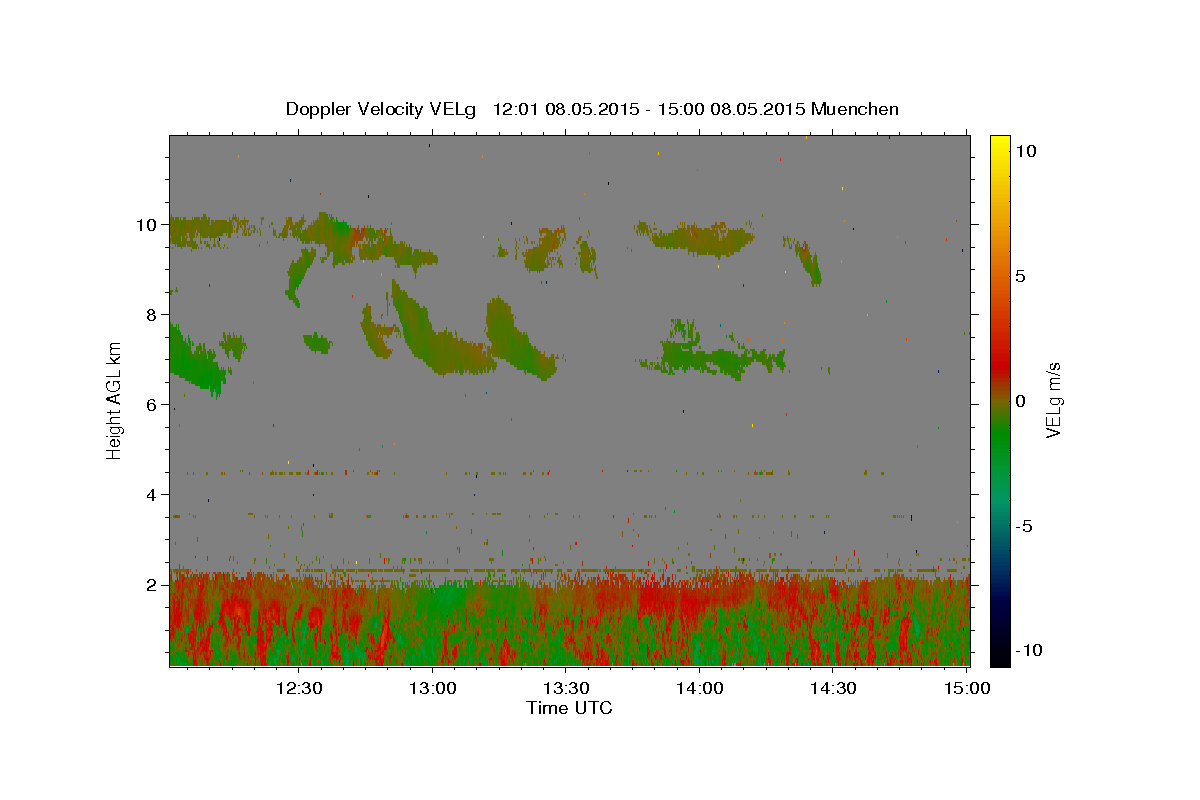Click the 12:30 time tick label
This screenshot has height=800, width=1200.
coord(299,688)
